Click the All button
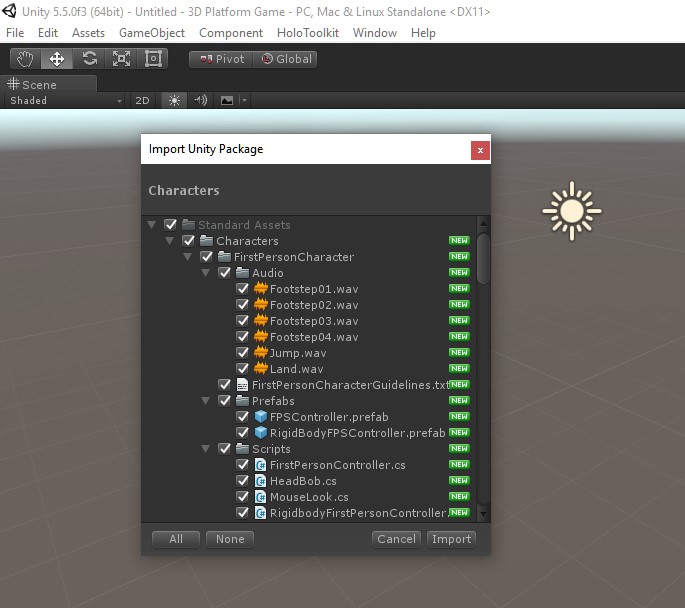 (176, 539)
